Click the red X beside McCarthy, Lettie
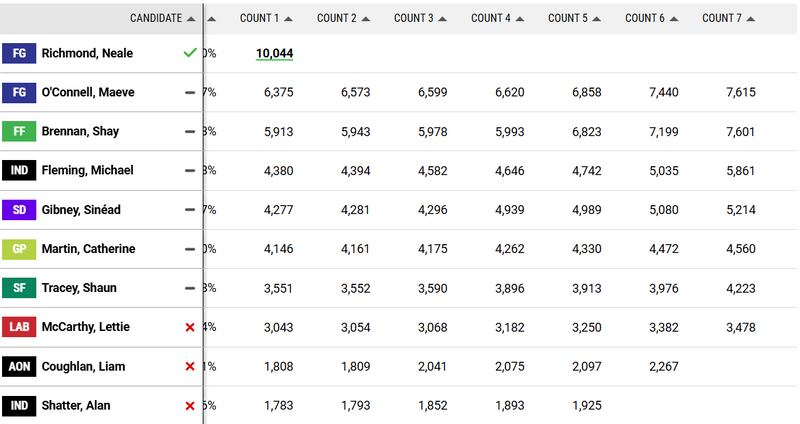This screenshot has height=424, width=800. click(x=190, y=327)
